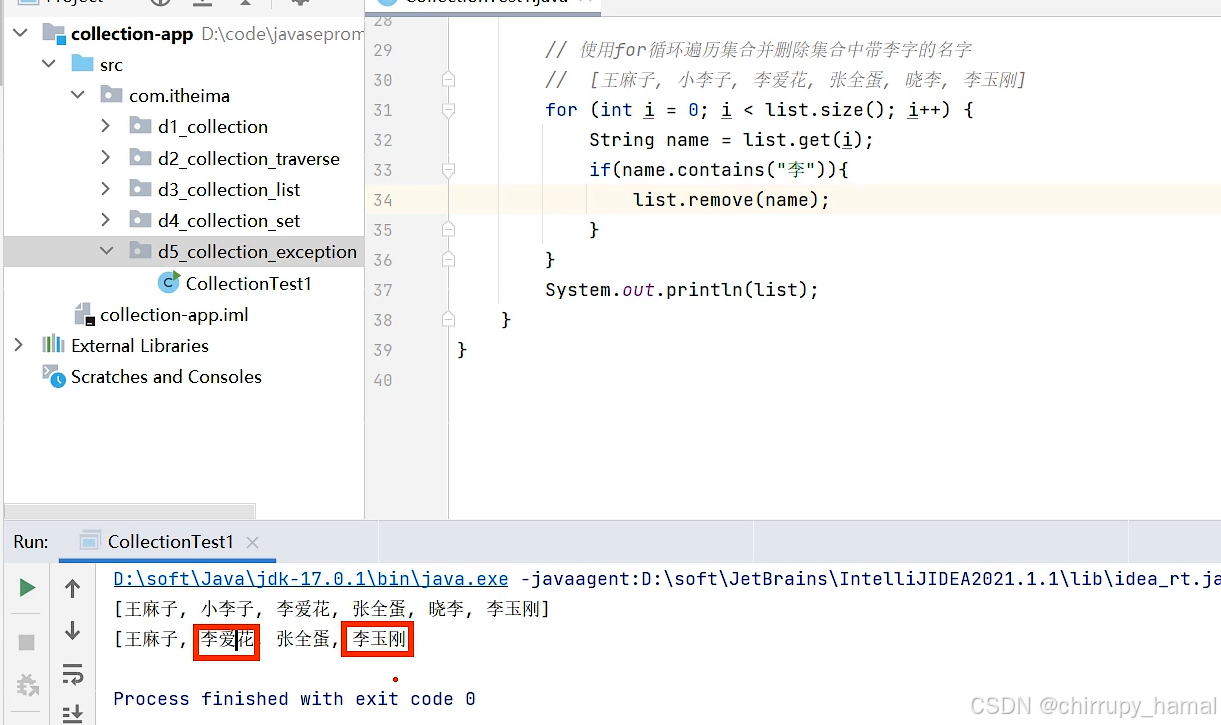Collapse the d5_collection_exception package chevron

(106, 252)
